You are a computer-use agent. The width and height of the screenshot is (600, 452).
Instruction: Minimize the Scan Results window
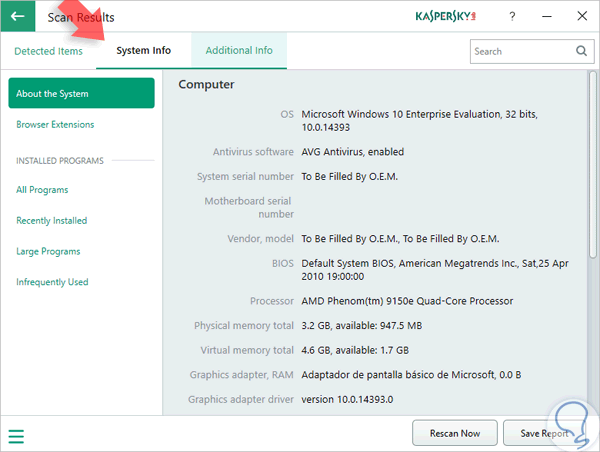(x=547, y=16)
